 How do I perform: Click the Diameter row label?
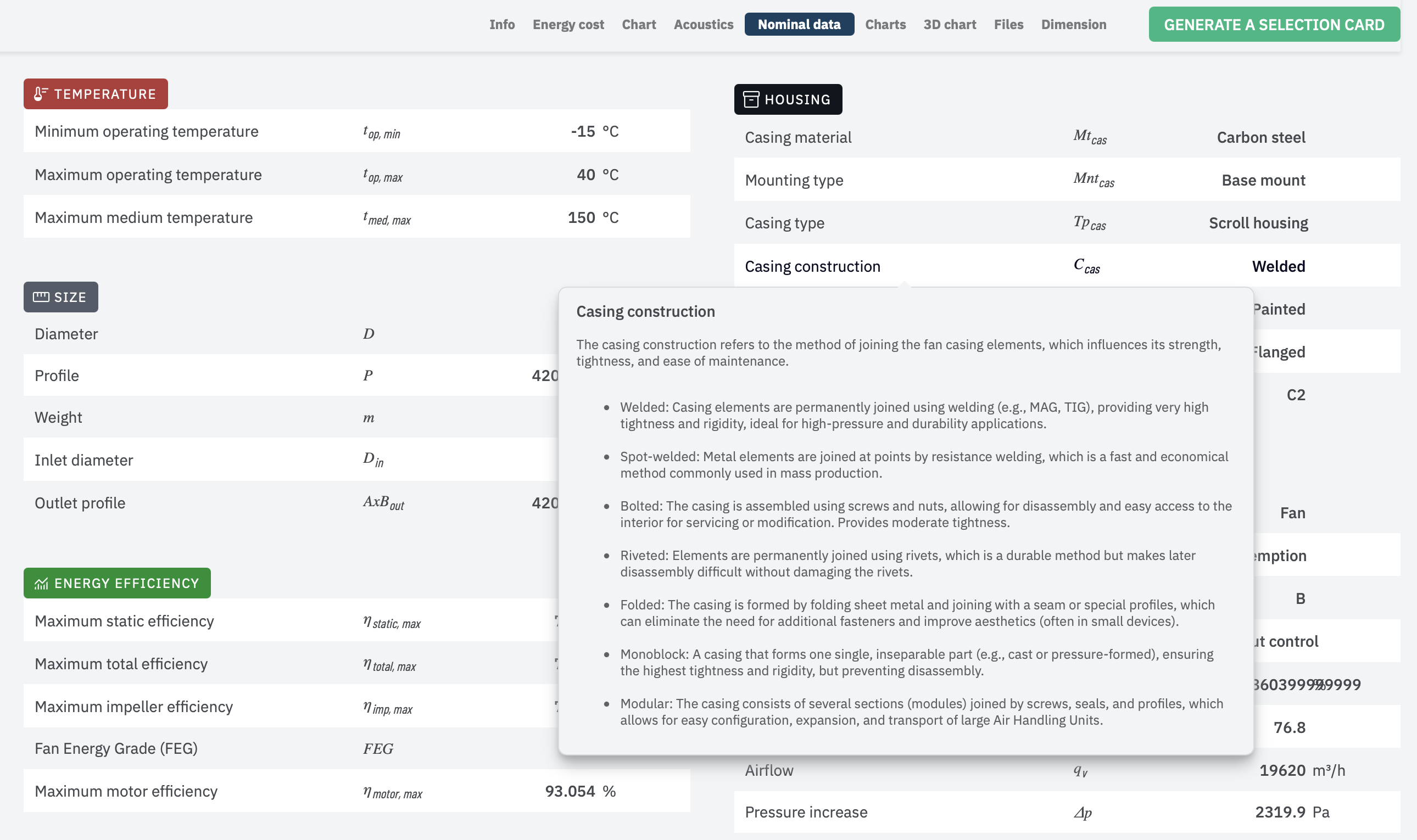tap(66, 334)
